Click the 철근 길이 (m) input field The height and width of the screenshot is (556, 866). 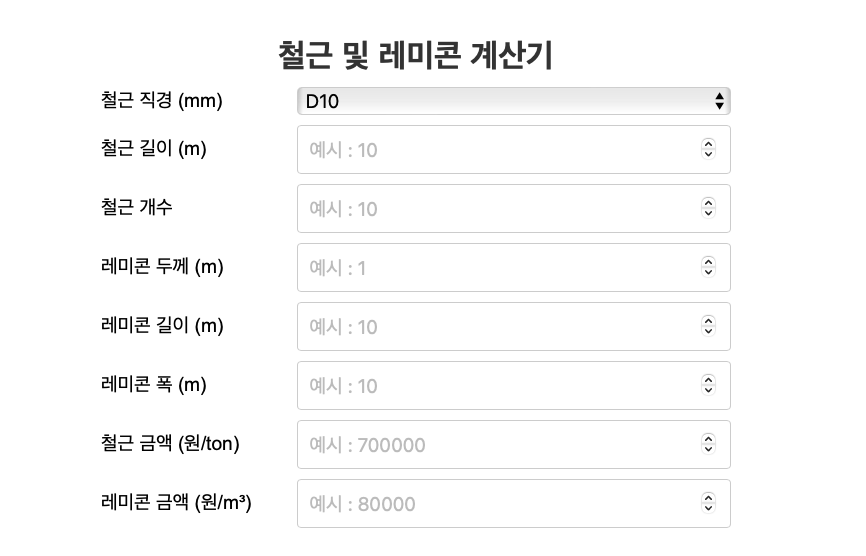(498, 150)
